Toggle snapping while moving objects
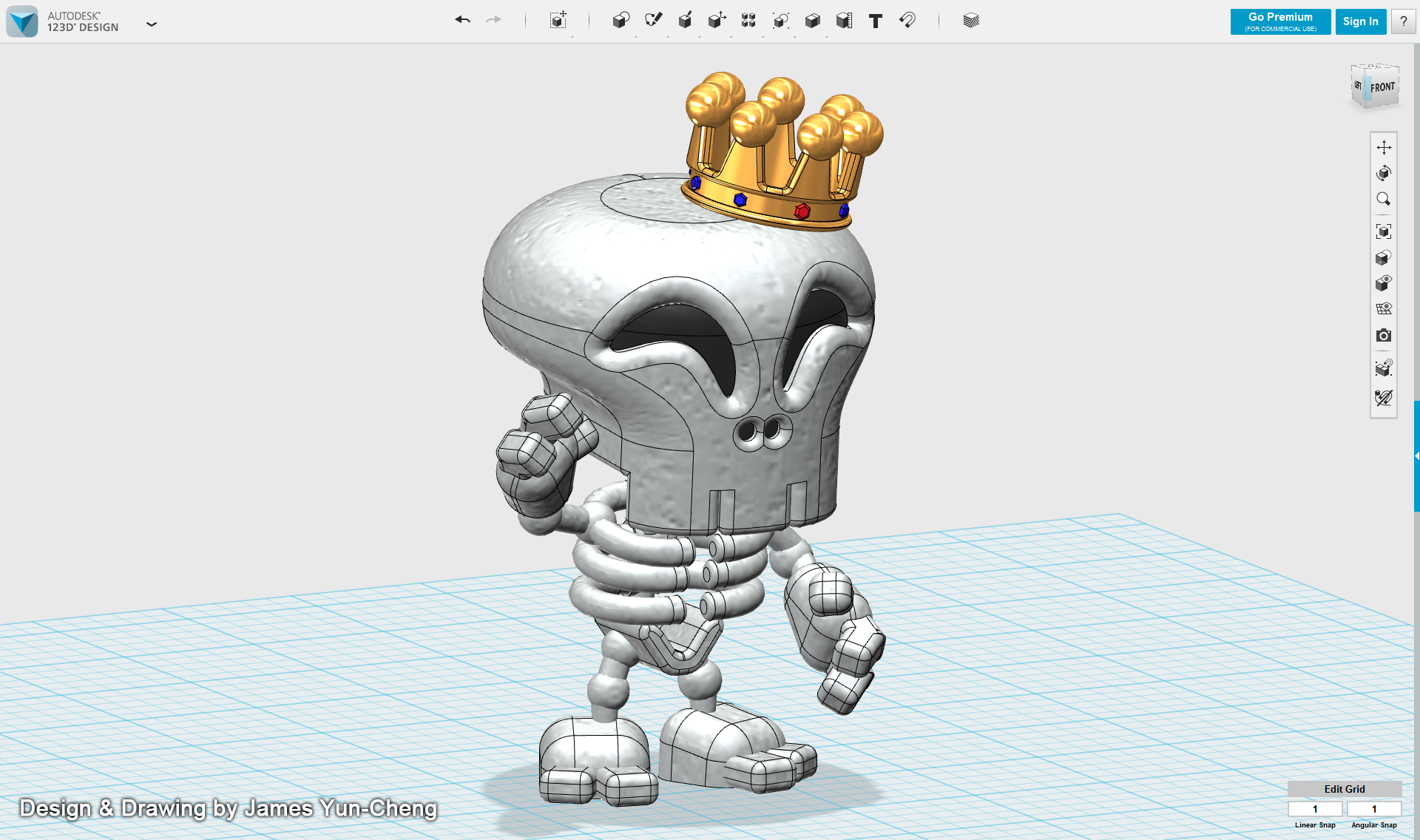Viewport: 1420px width, 840px height. (1383, 367)
